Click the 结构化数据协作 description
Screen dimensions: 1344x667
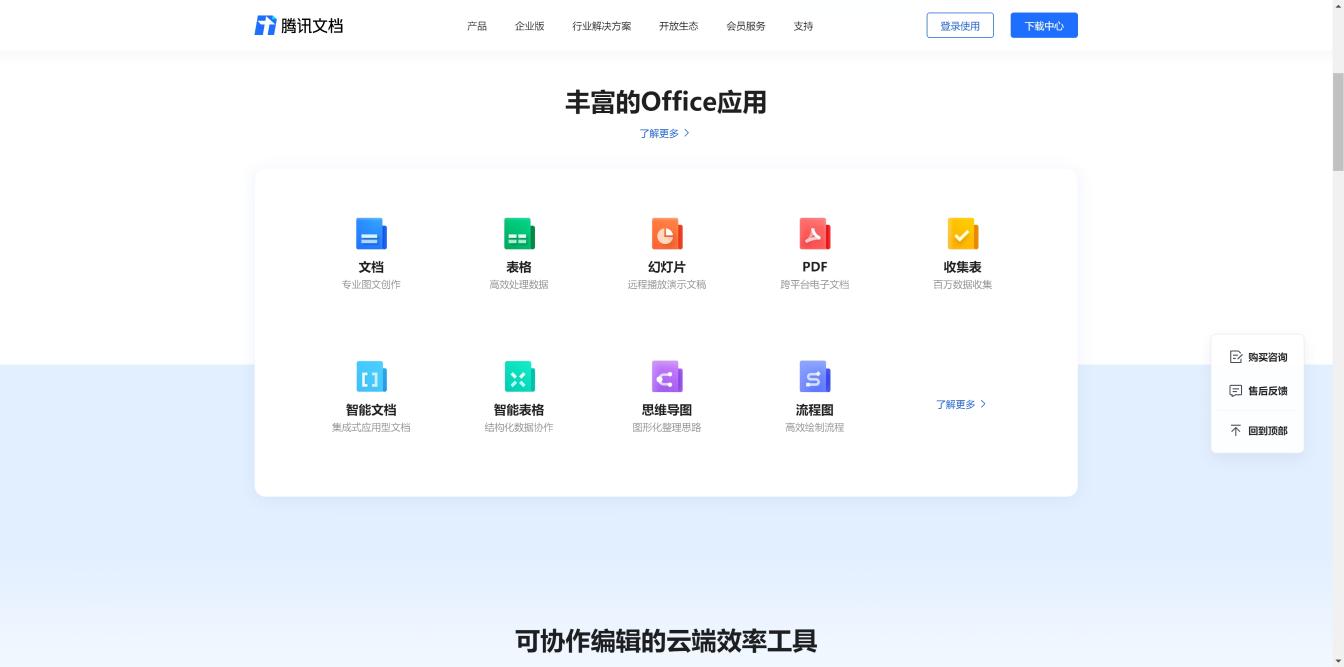pos(519,428)
